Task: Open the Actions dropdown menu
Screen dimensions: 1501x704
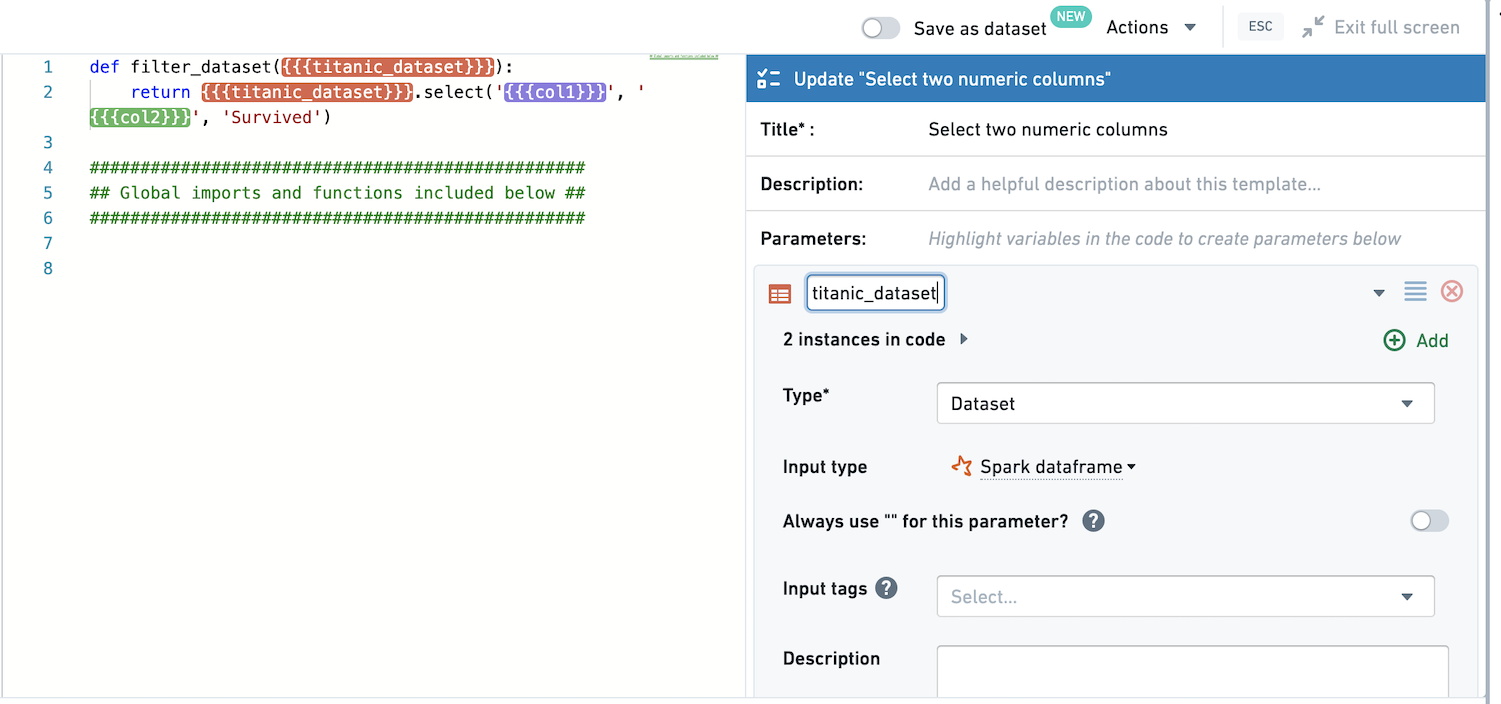Action: [1151, 27]
